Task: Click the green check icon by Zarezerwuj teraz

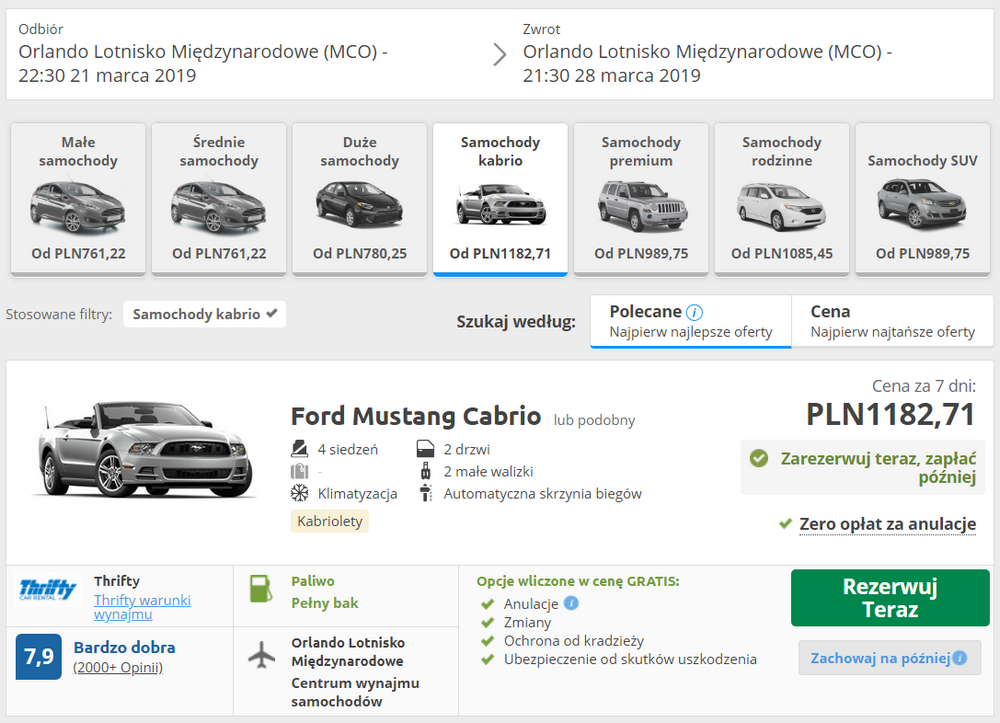Action: (x=759, y=458)
